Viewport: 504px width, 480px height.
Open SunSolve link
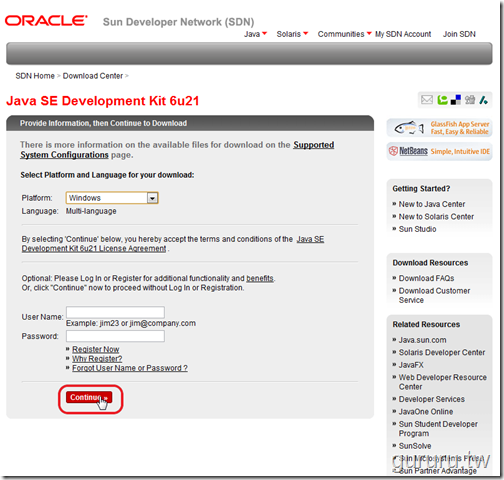pyautogui.click(x=415, y=446)
